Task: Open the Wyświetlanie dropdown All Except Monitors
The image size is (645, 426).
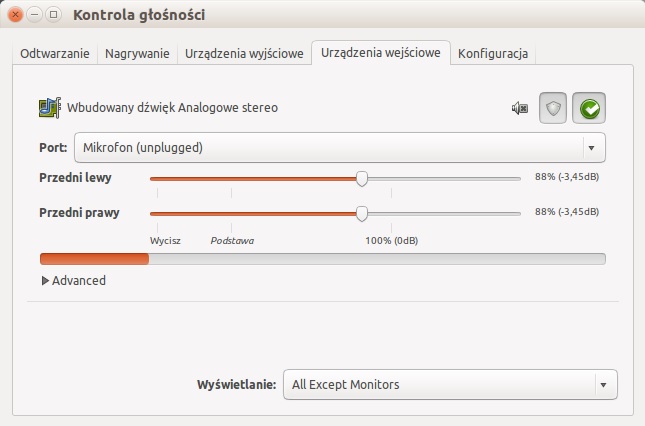Action: 450,384
